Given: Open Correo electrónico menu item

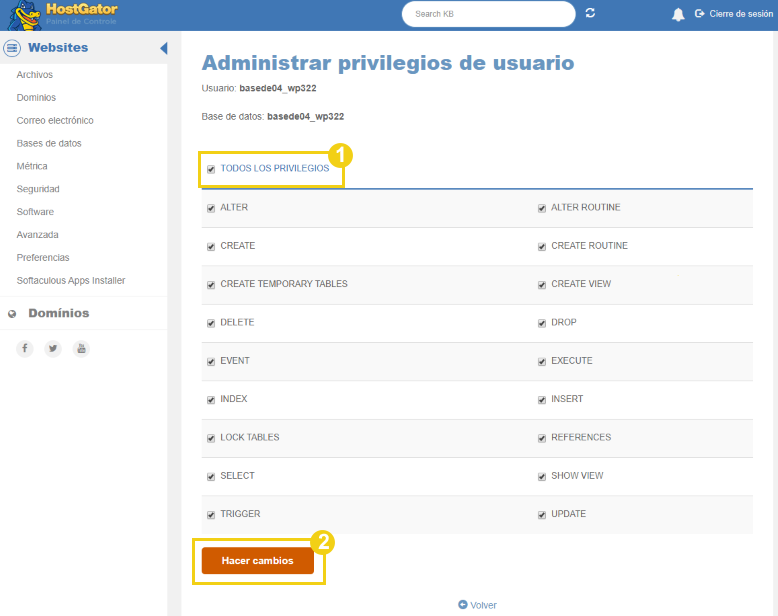Looking at the screenshot, I should pos(55,120).
